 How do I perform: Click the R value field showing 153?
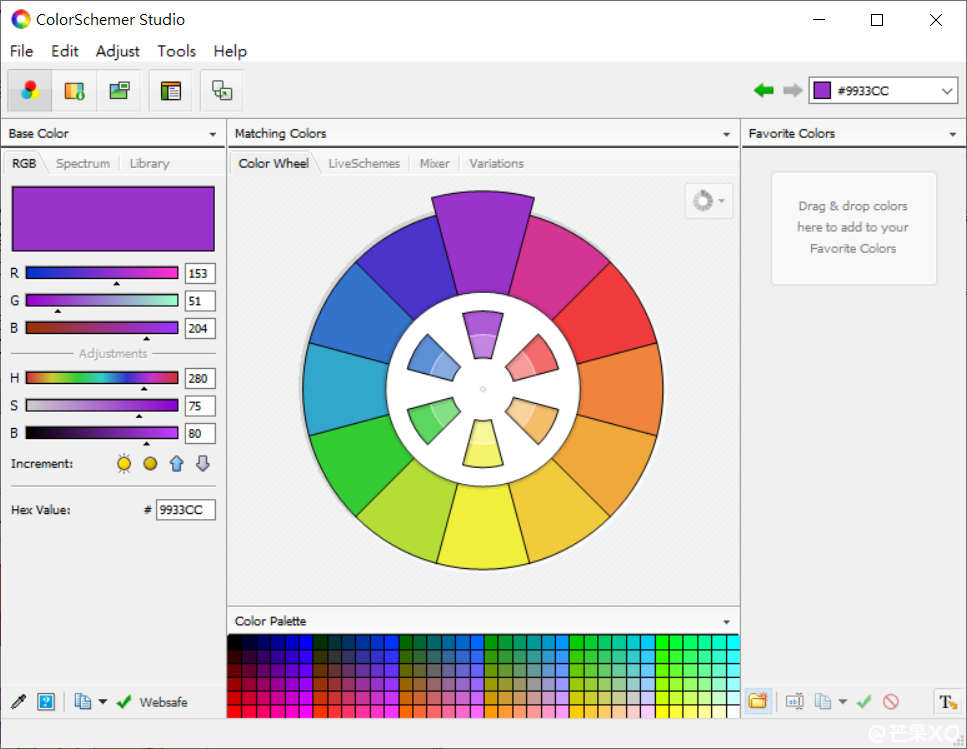coord(200,274)
